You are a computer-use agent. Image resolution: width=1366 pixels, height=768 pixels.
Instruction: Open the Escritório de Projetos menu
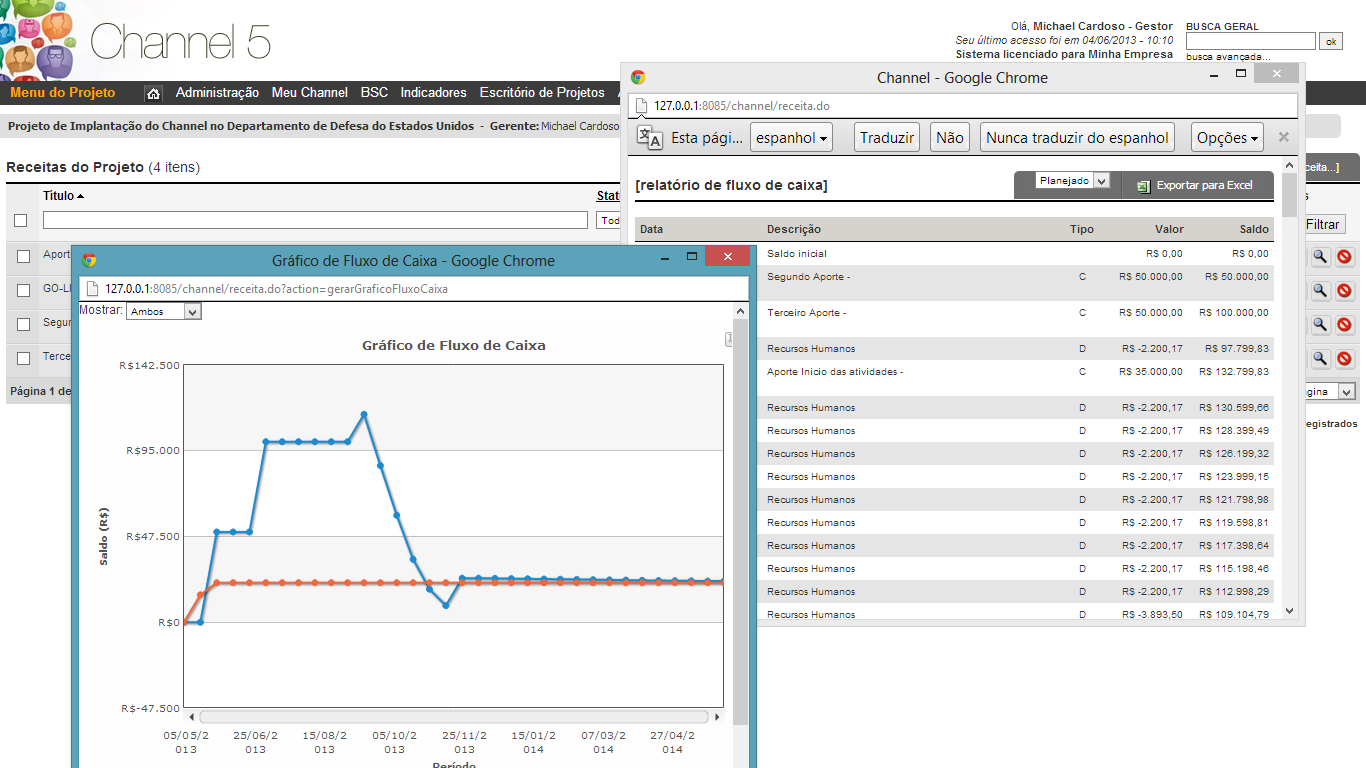point(542,93)
